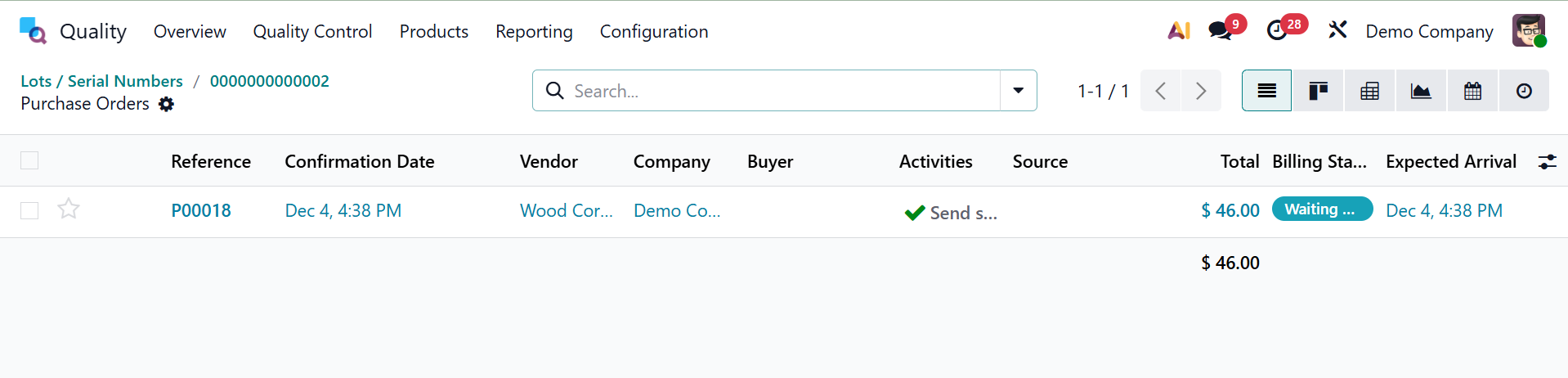
Task: Open purchase order P00018
Action: tap(201, 210)
